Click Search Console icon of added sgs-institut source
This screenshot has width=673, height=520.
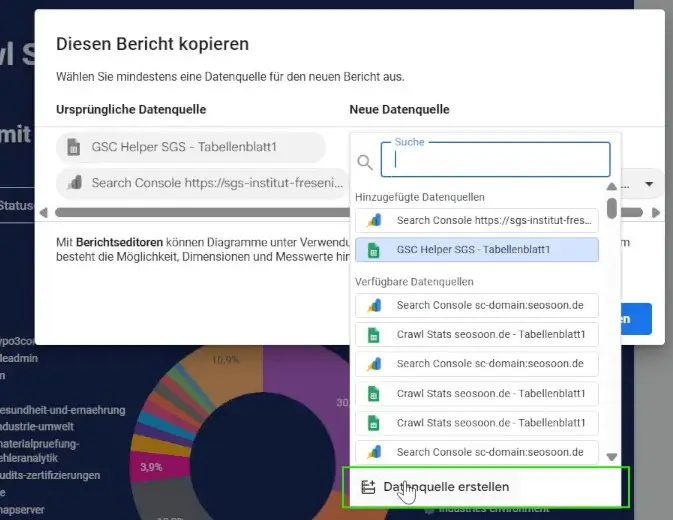(374, 221)
